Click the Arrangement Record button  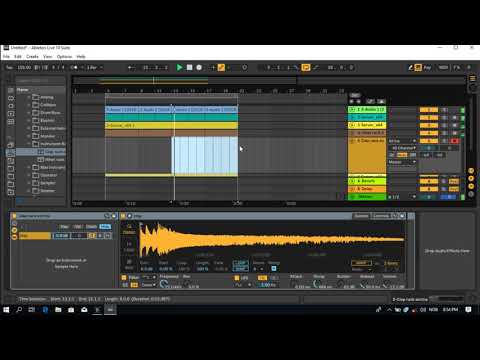pos(199,68)
